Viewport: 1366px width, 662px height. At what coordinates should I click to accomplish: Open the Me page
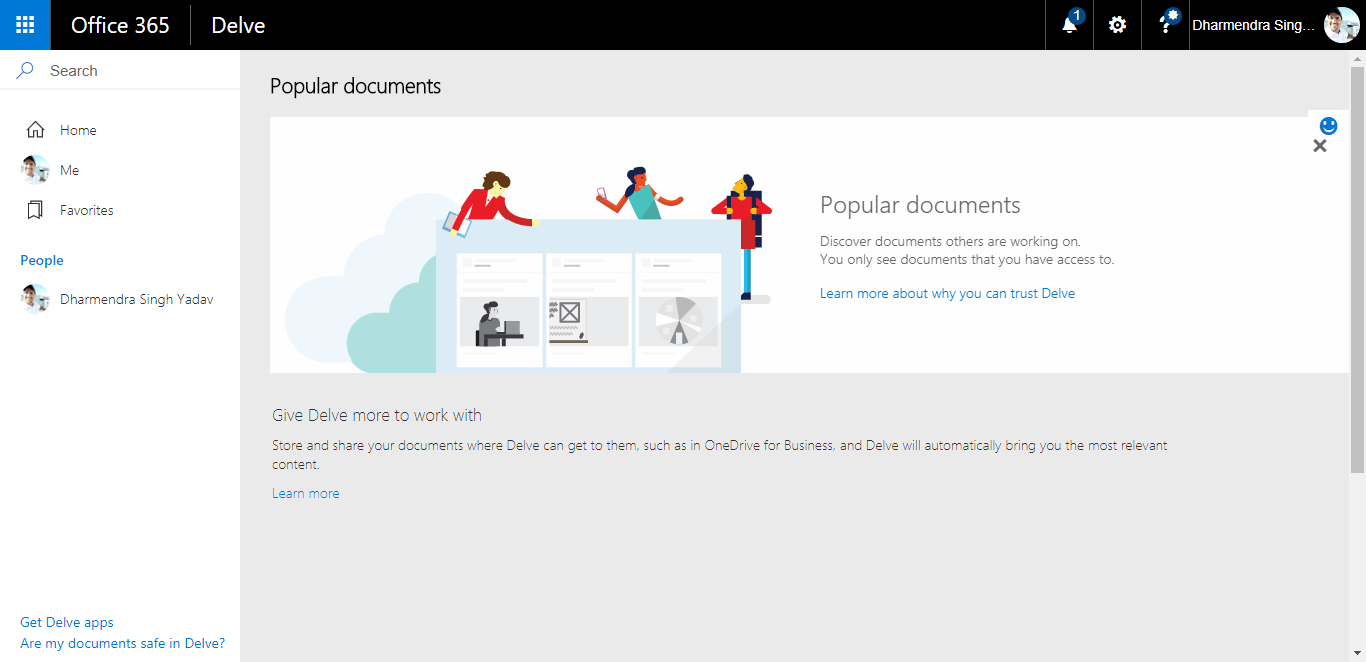coord(69,170)
